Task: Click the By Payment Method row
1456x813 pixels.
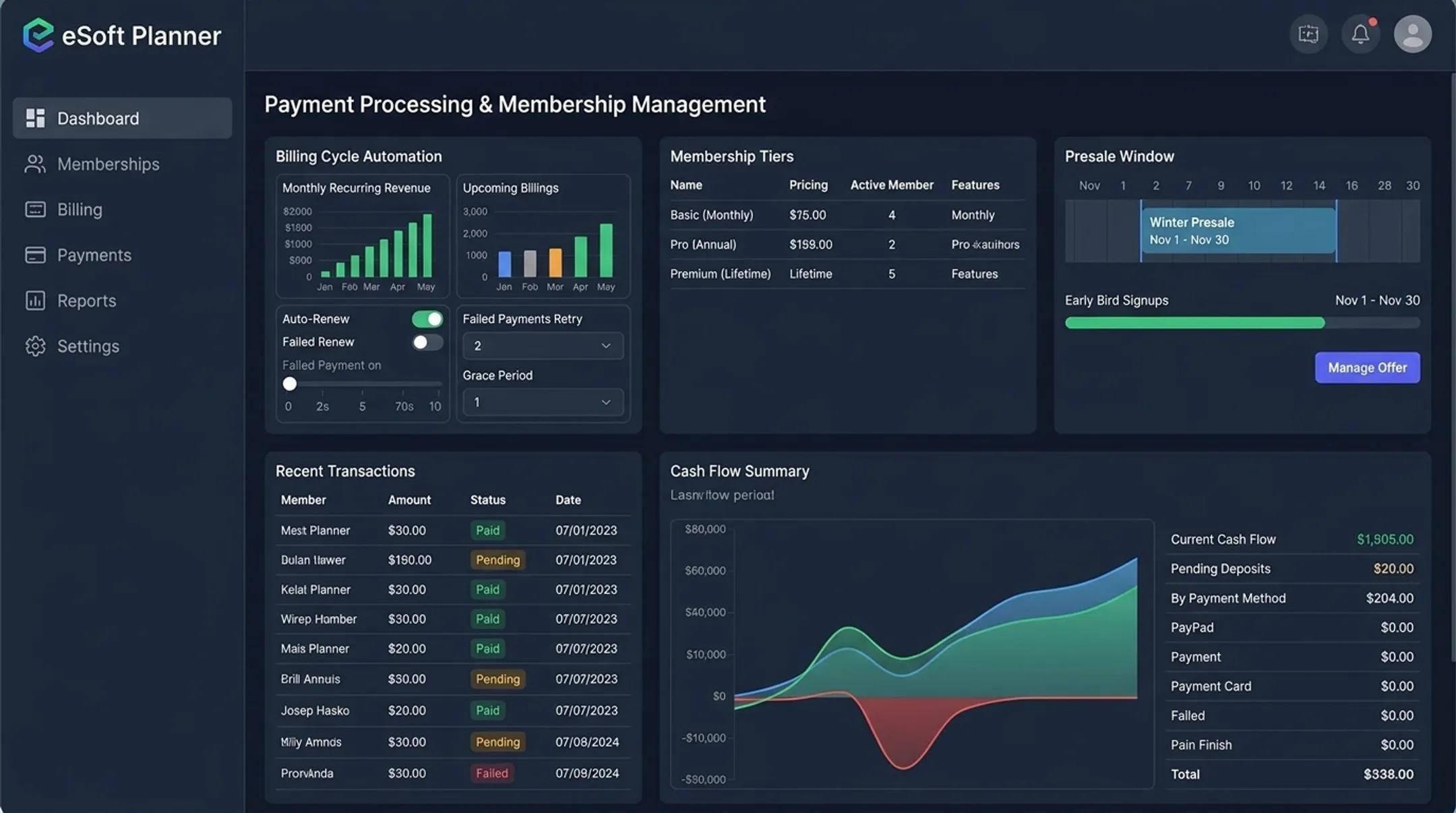Action: 1292,598
